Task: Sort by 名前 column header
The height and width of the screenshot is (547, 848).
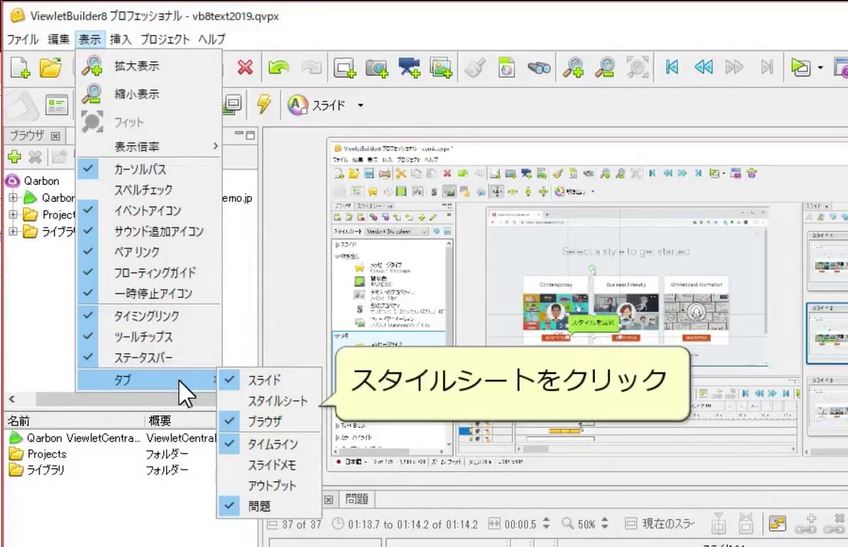Action: click(74, 420)
